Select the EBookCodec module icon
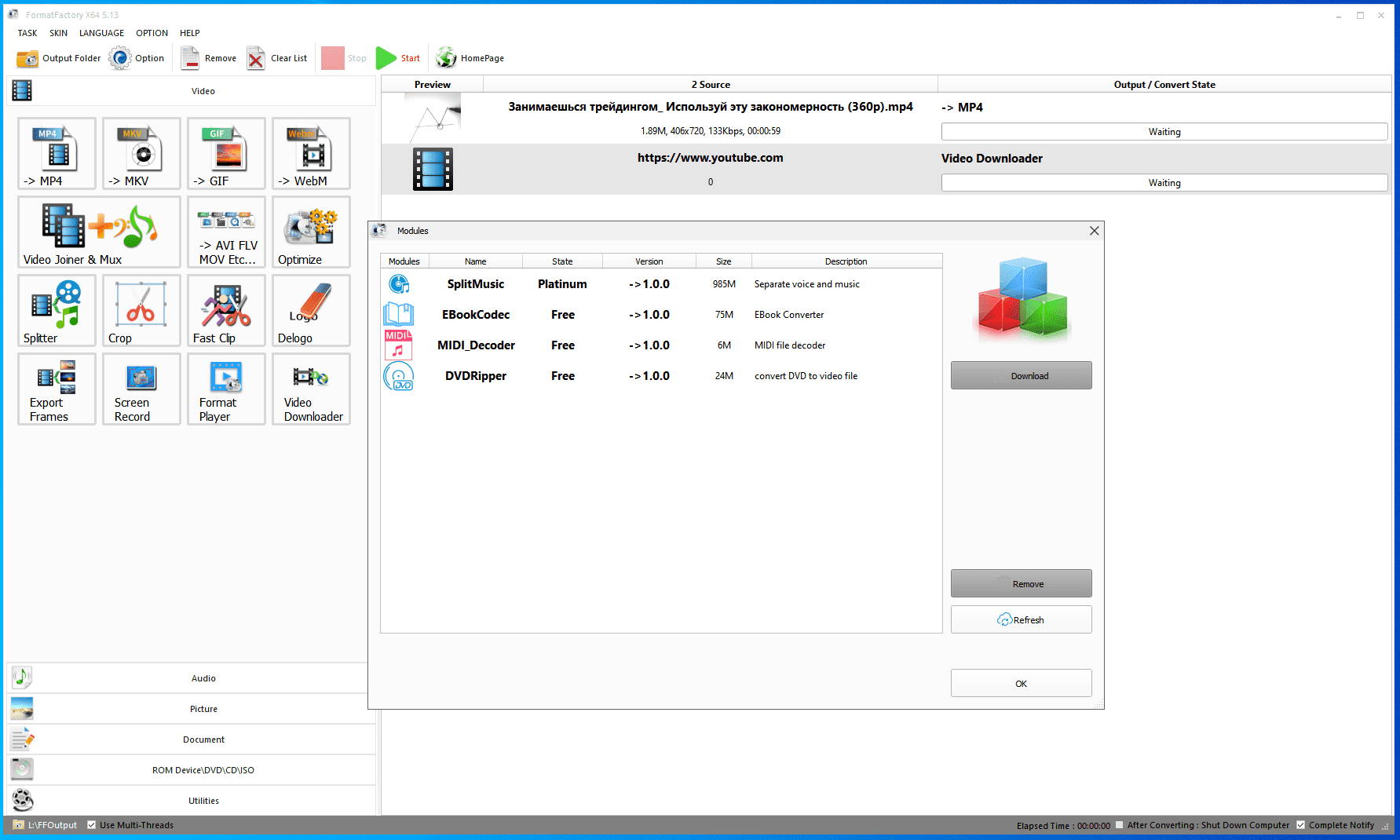1400x840 pixels. point(398,315)
